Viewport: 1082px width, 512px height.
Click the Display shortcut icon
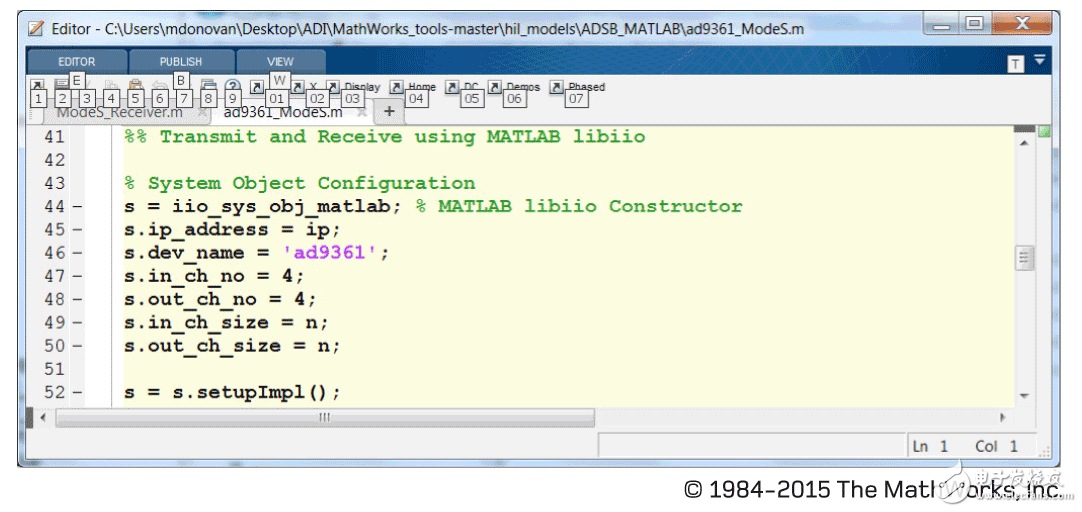point(334,87)
